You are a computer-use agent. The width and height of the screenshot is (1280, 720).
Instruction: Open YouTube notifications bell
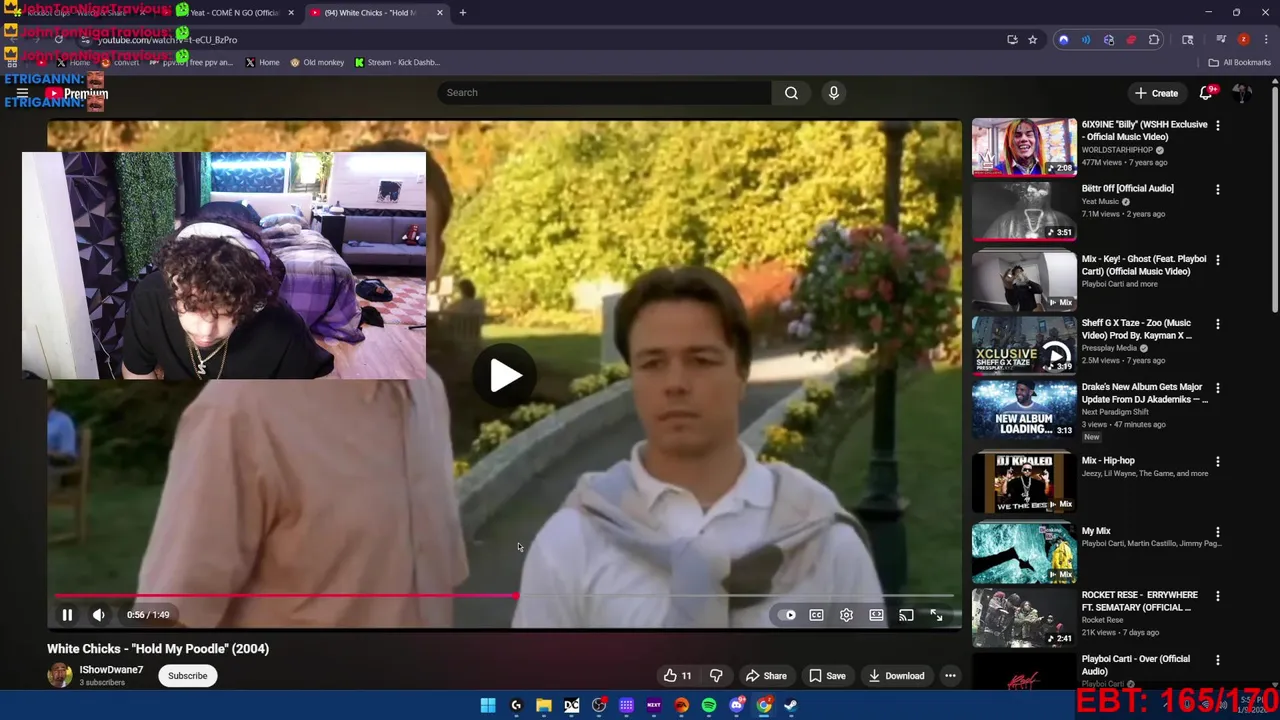pos(1206,93)
